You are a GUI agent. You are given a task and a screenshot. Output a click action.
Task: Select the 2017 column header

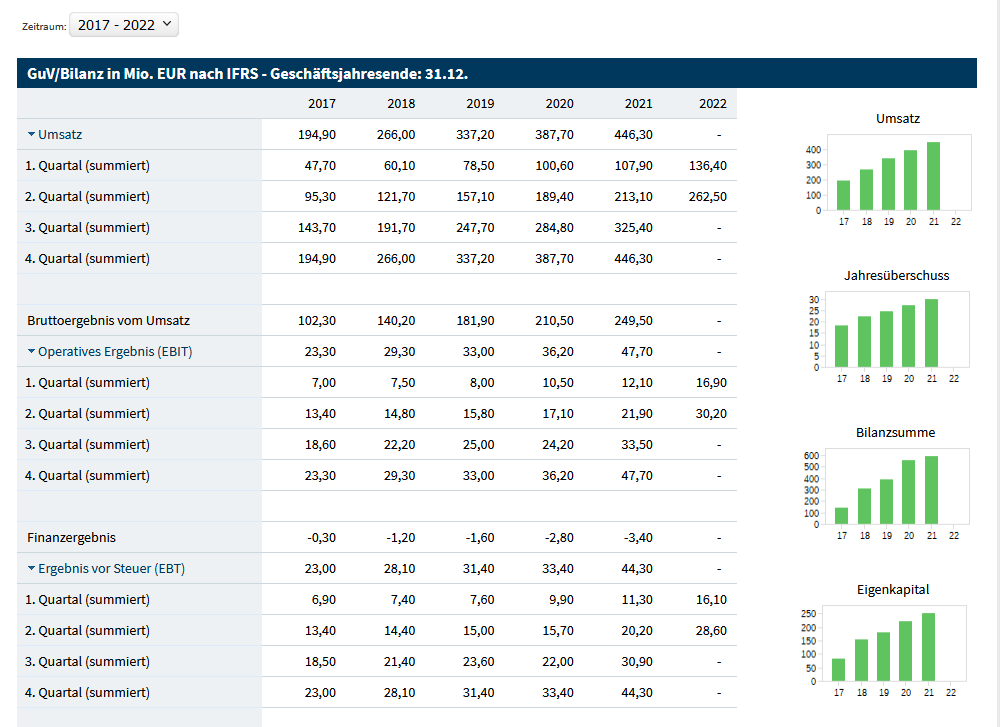tap(322, 104)
